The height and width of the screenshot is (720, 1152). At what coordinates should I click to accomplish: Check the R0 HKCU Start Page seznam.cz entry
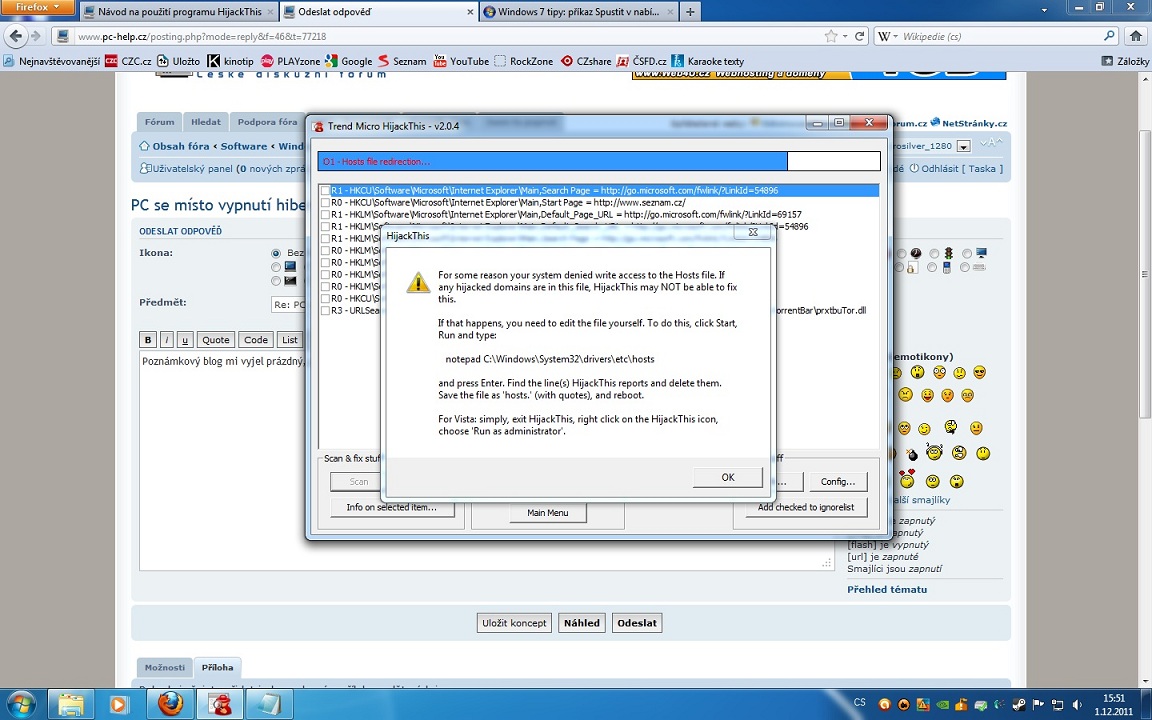click(325, 203)
